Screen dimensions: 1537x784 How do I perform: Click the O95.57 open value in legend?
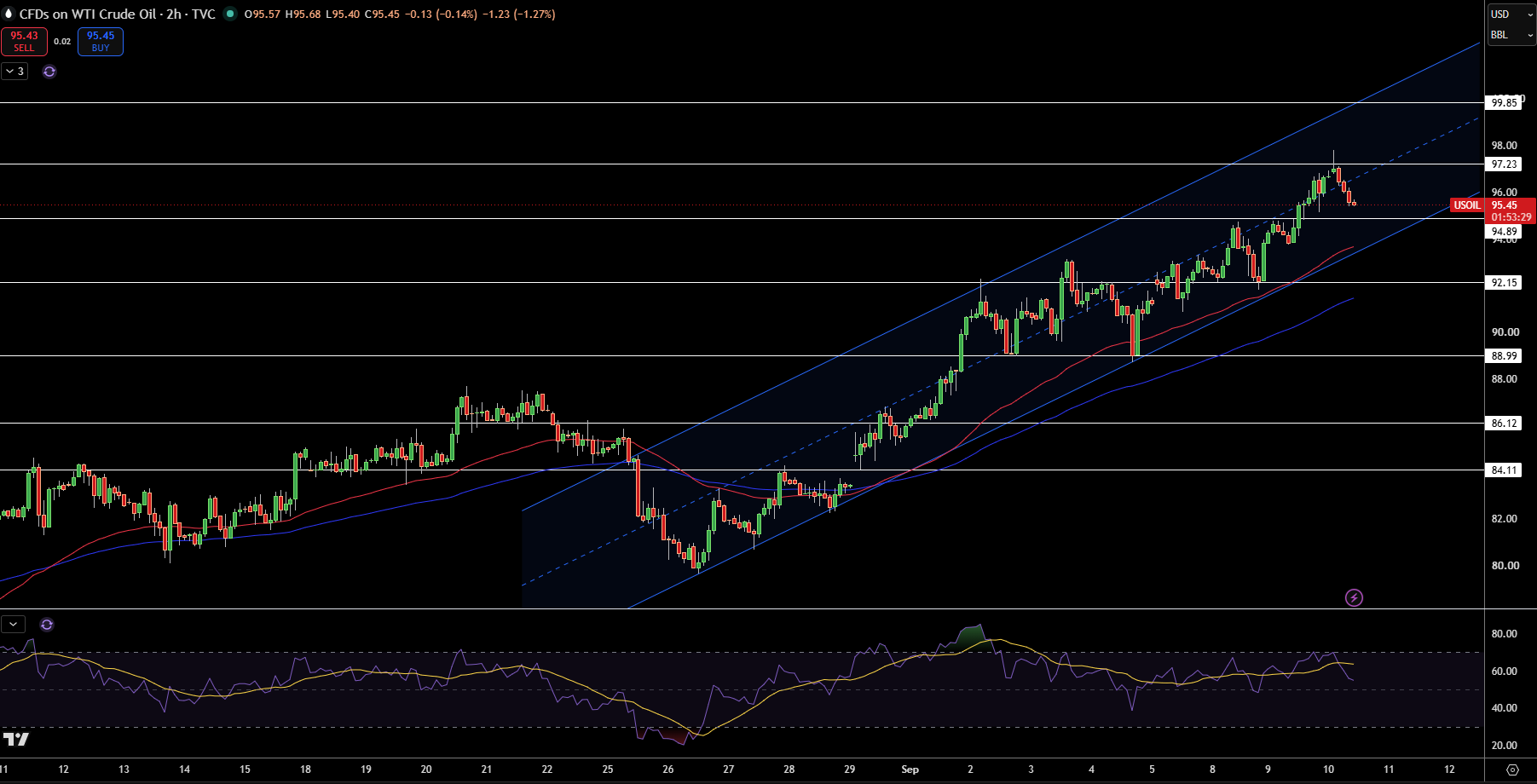[263, 14]
